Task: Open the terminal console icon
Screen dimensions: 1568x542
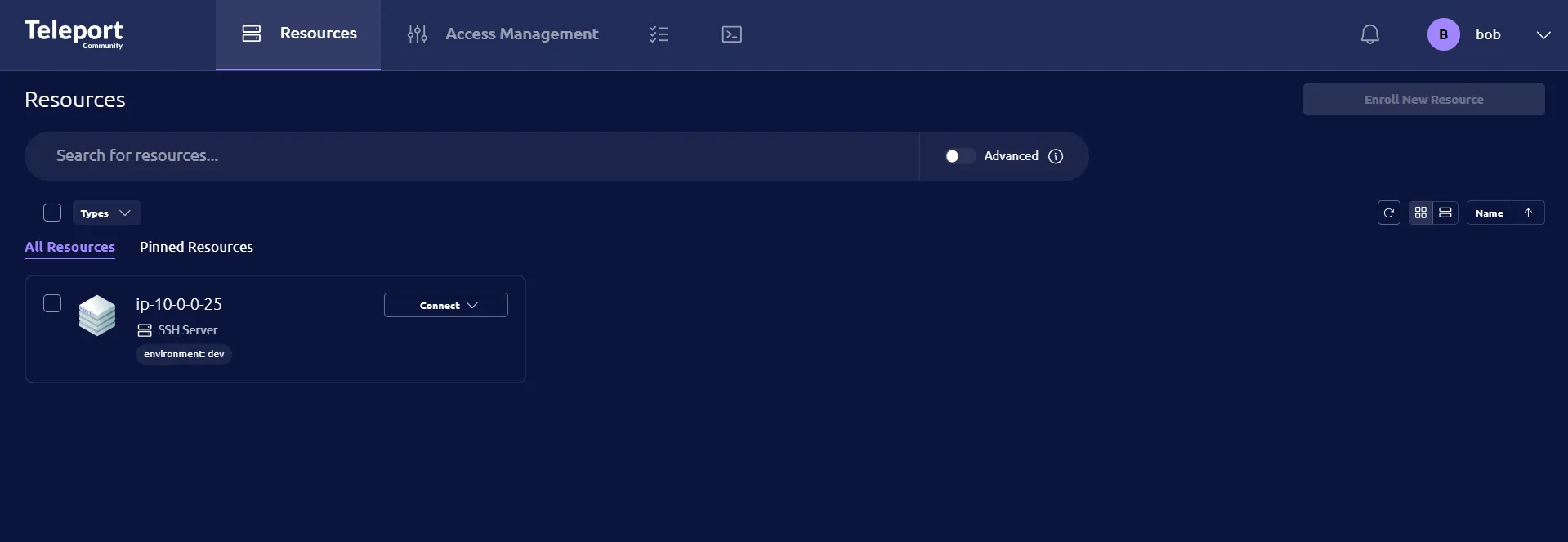Action: (732, 34)
